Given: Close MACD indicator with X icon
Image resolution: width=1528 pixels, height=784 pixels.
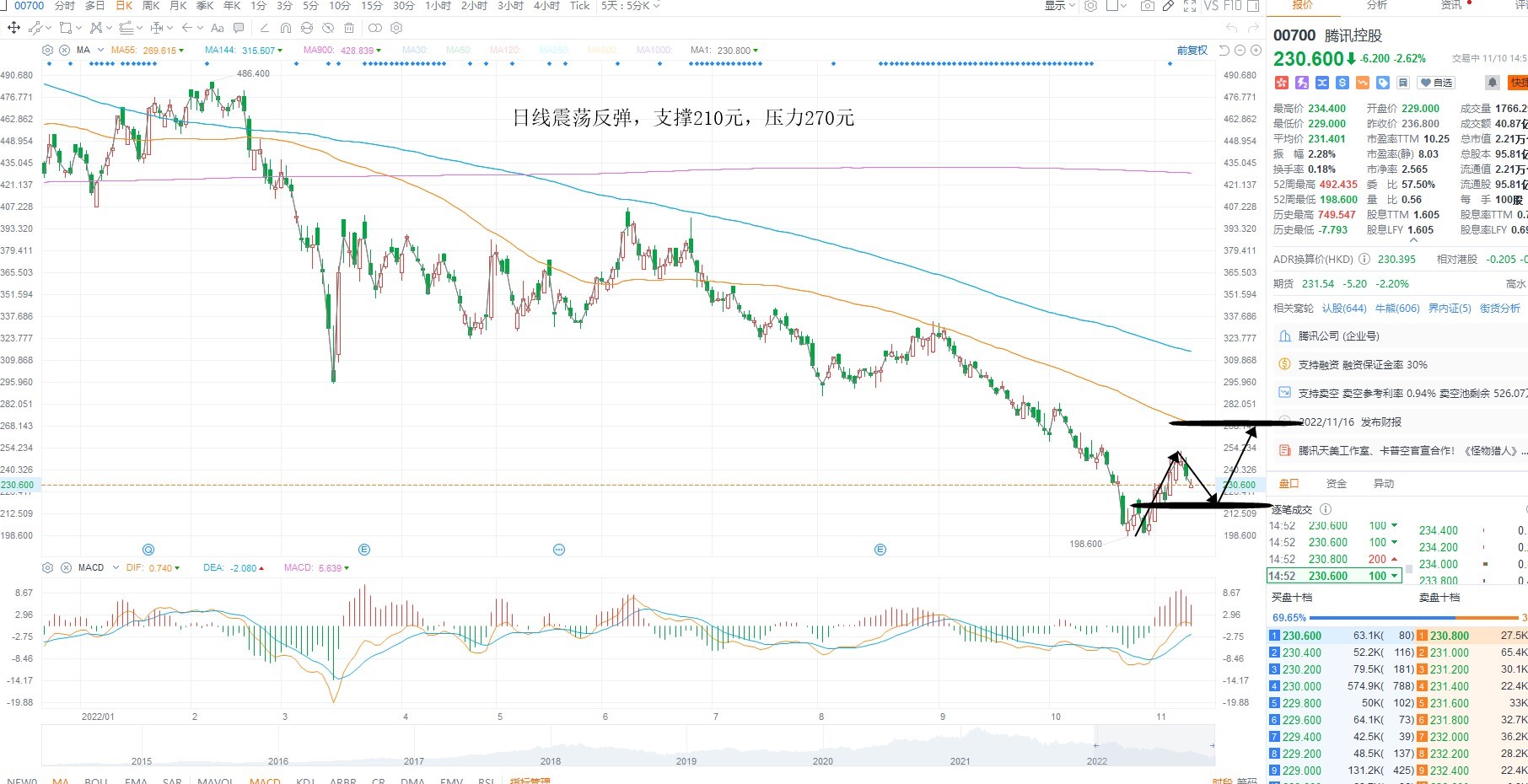Looking at the screenshot, I should (x=65, y=568).
